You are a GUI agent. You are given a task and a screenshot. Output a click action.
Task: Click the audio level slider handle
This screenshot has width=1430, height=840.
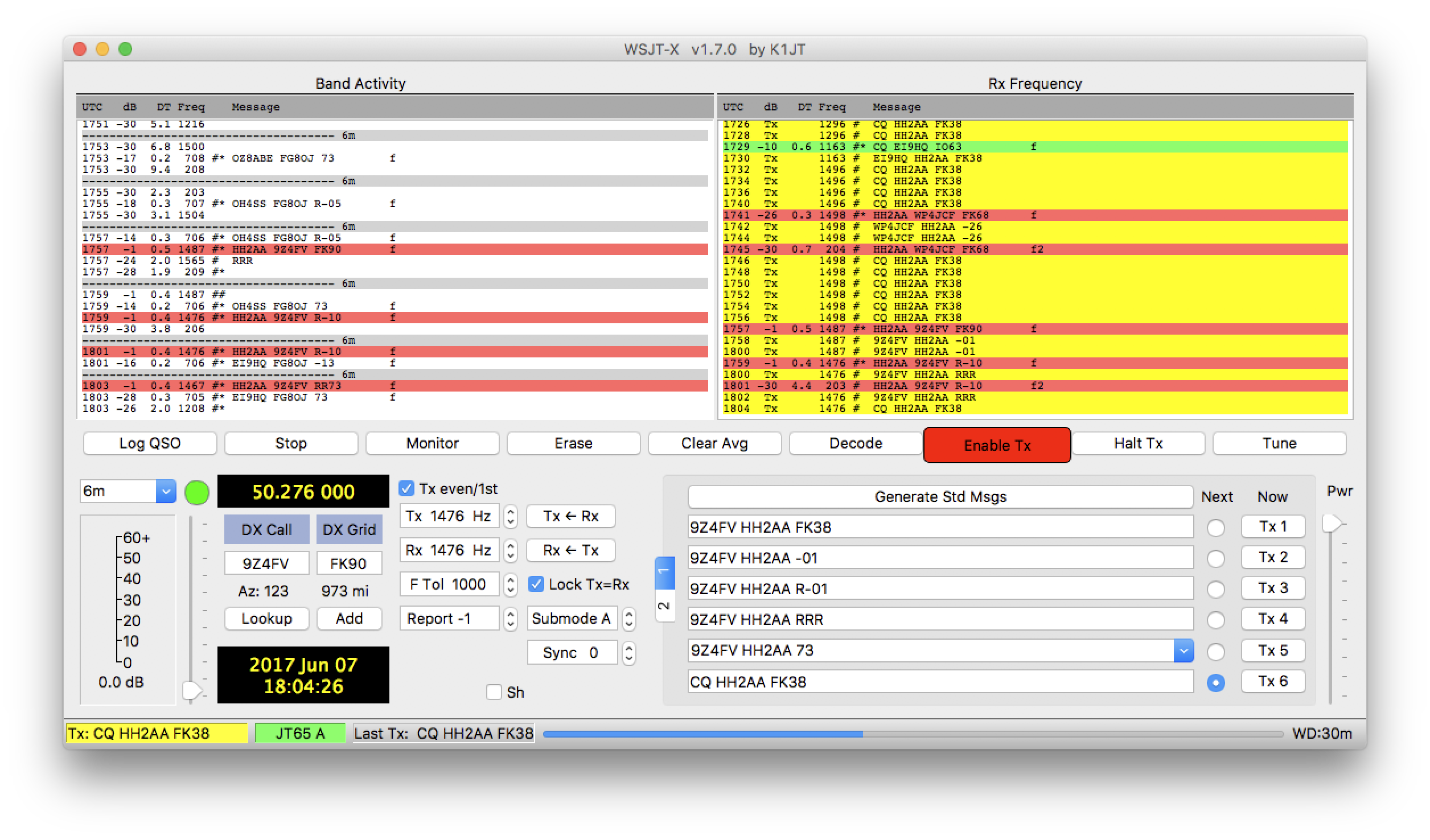tap(192, 690)
